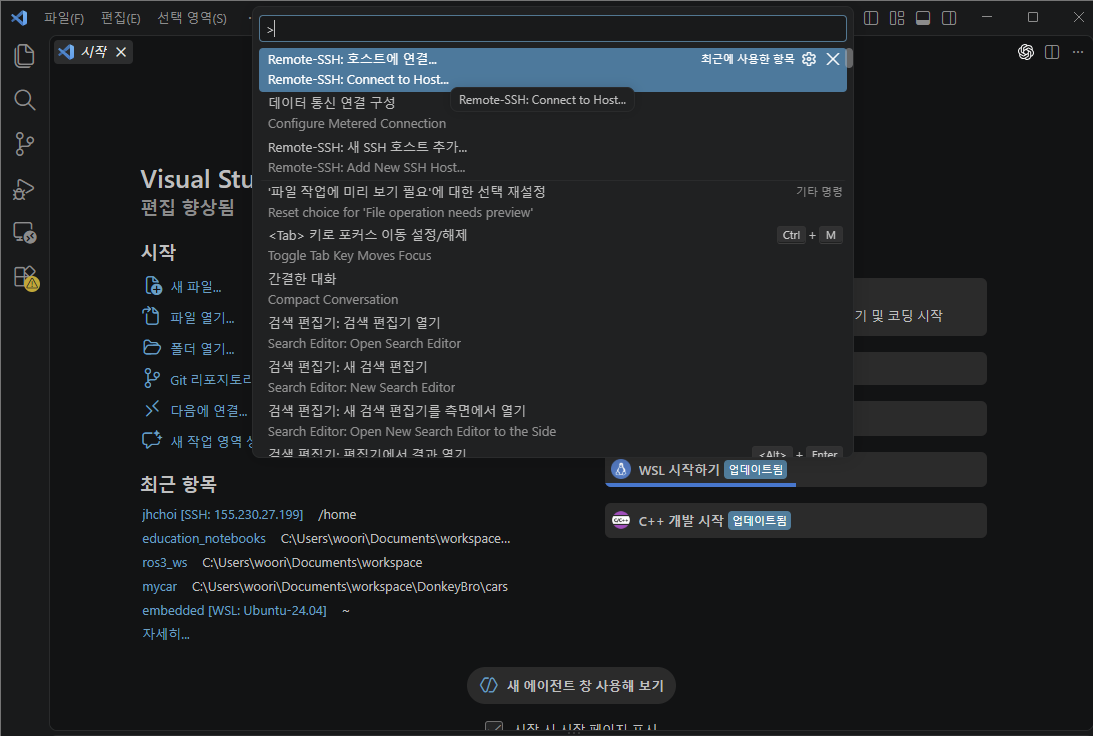Image resolution: width=1093 pixels, height=736 pixels.
Task: Open the ChatGPT/Codex icon in editor toolbar
Action: point(1025,52)
